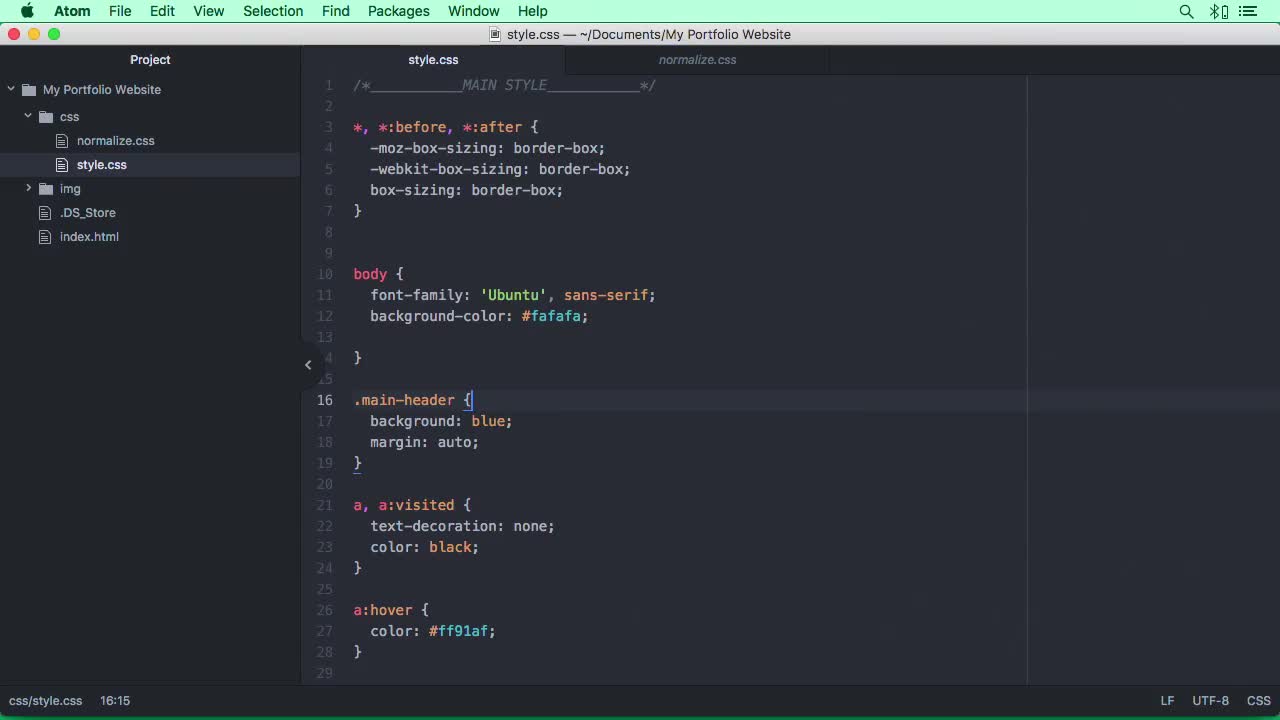Open the Packages menu
The height and width of the screenshot is (720, 1280).
[398, 11]
